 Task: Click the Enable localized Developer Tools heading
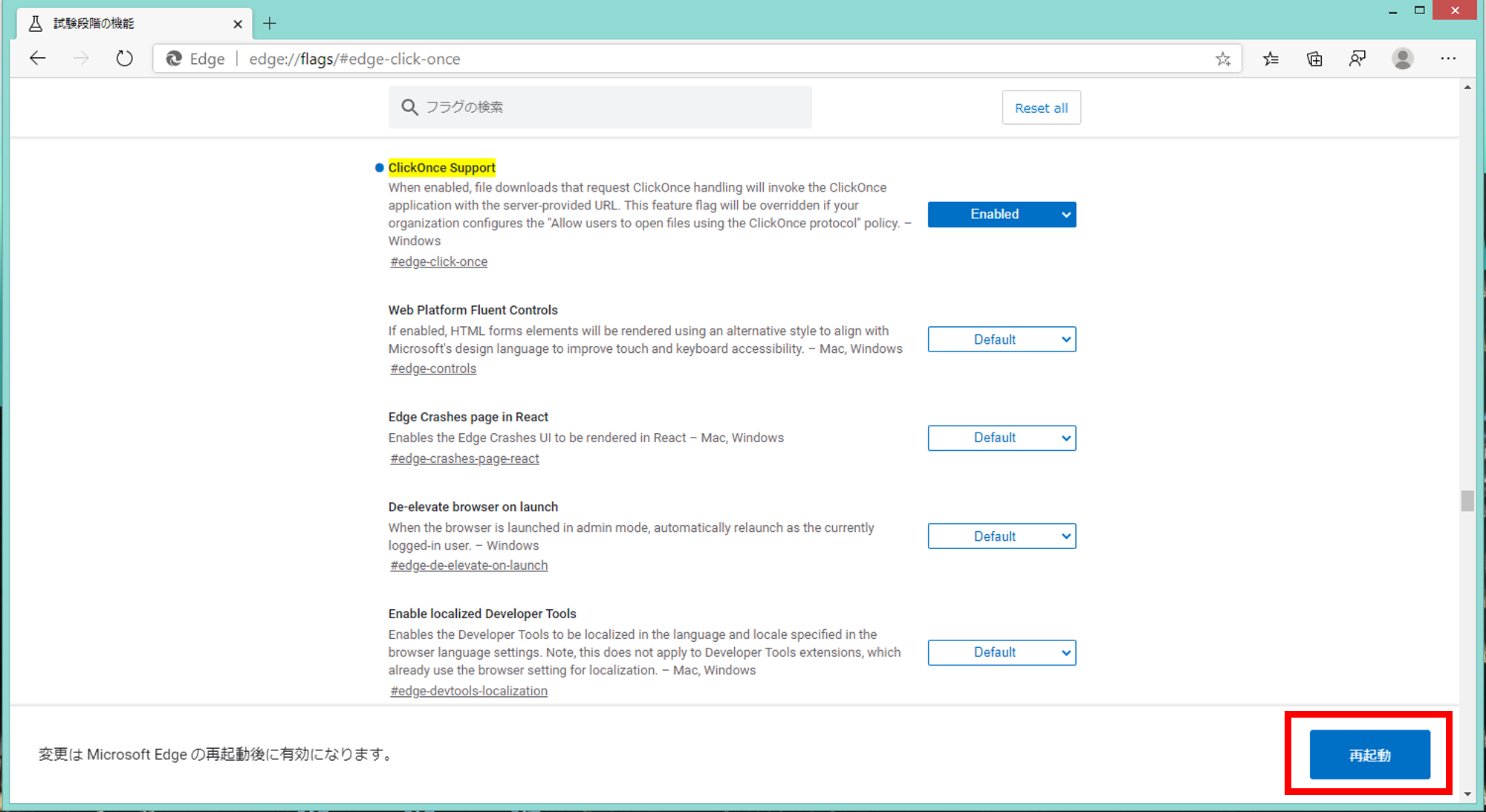pos(482,614)
